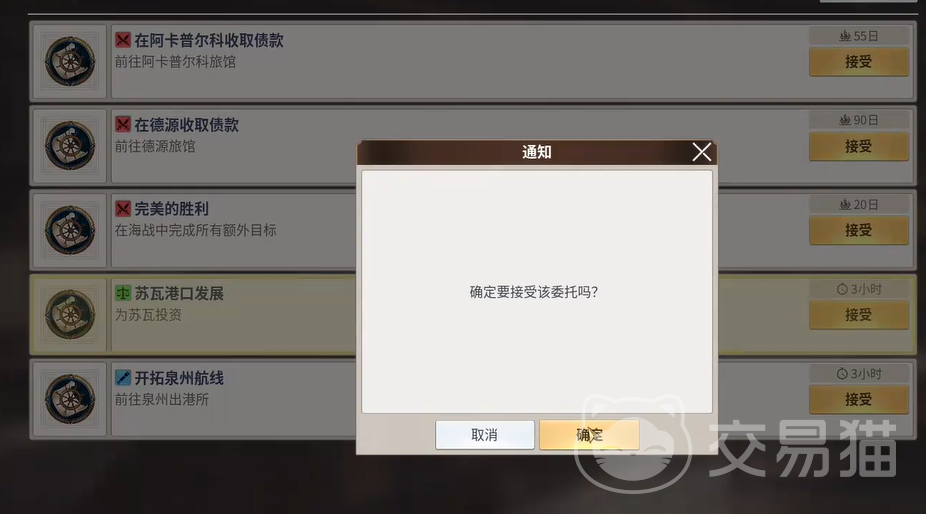Click the 取消 cancel button
Viewport: 926px width, 514px height.
(x=485, y=435)
